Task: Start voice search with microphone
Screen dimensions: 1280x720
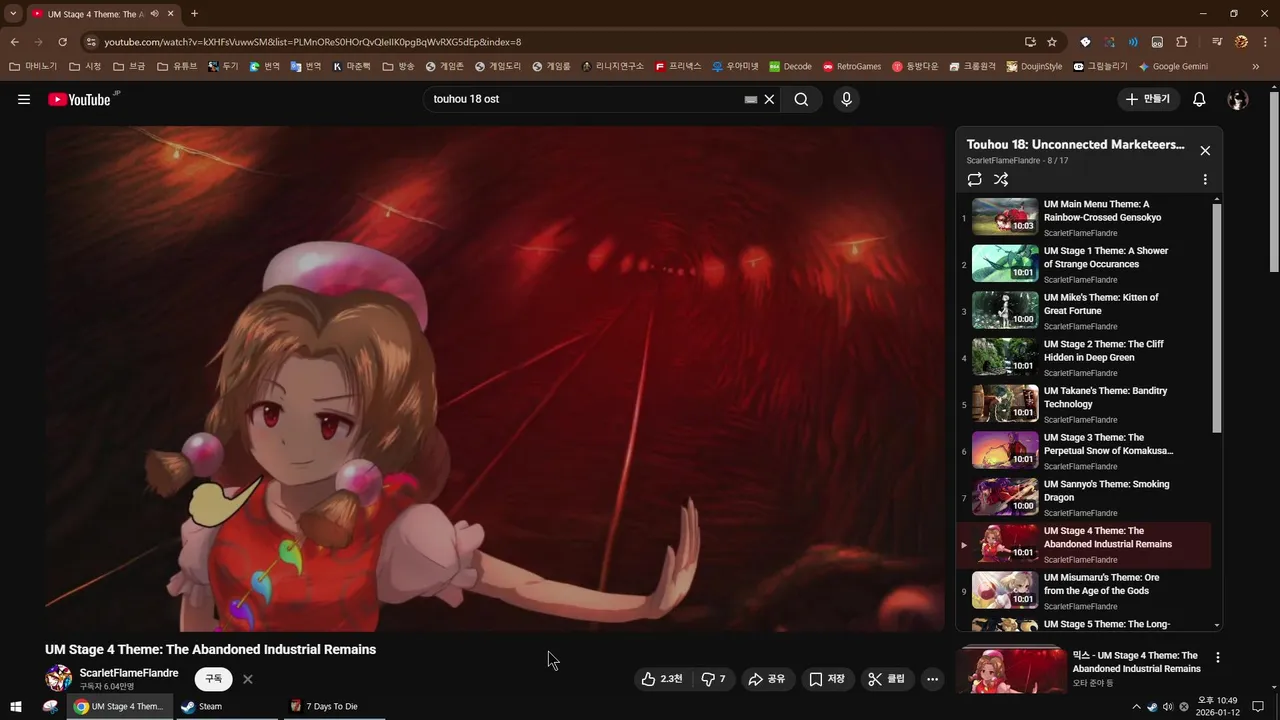Action: (846, 99)
